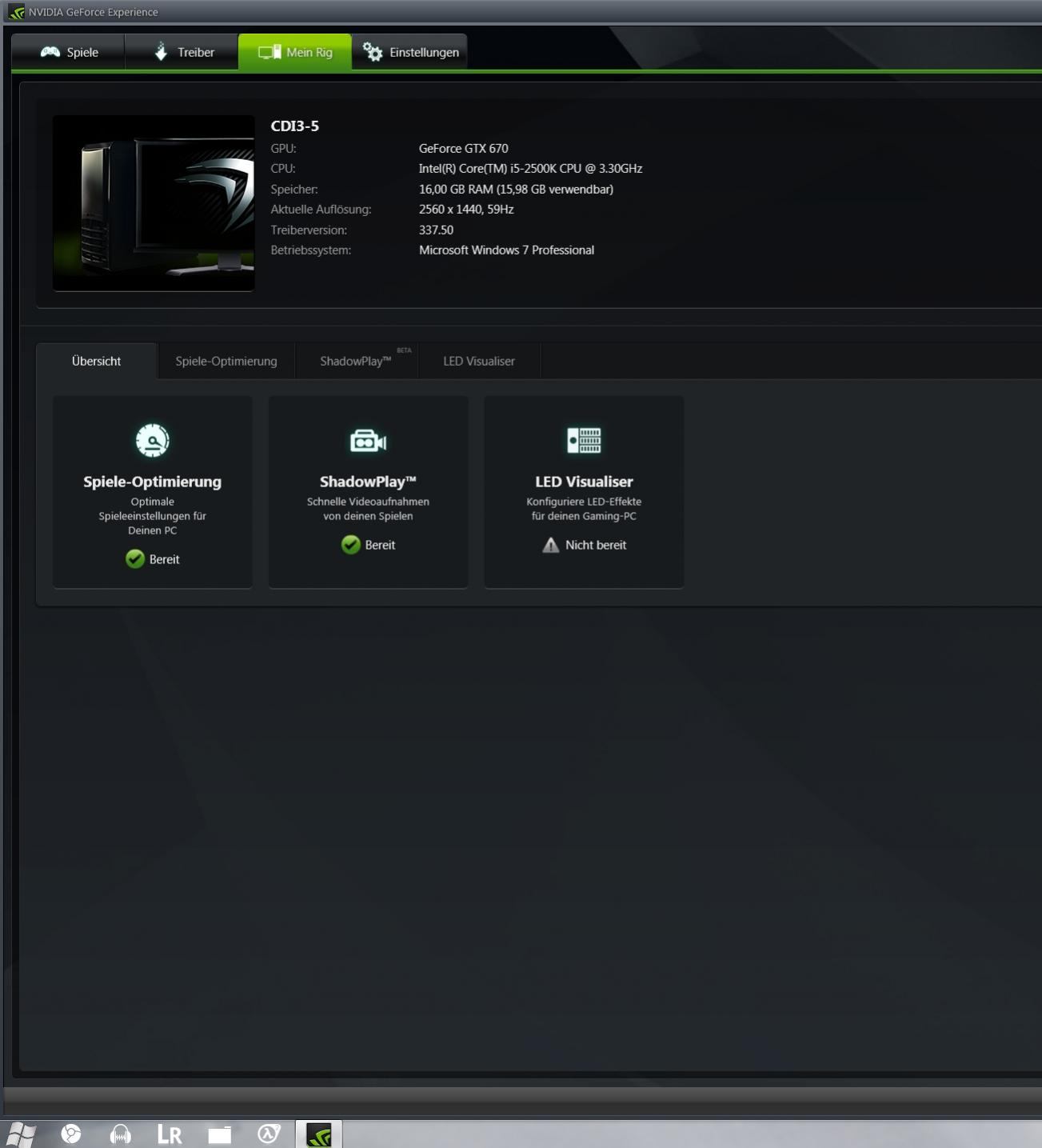
Task: Click the gamepad icon on Spiele tab
Action: click(x=50, y=52)
